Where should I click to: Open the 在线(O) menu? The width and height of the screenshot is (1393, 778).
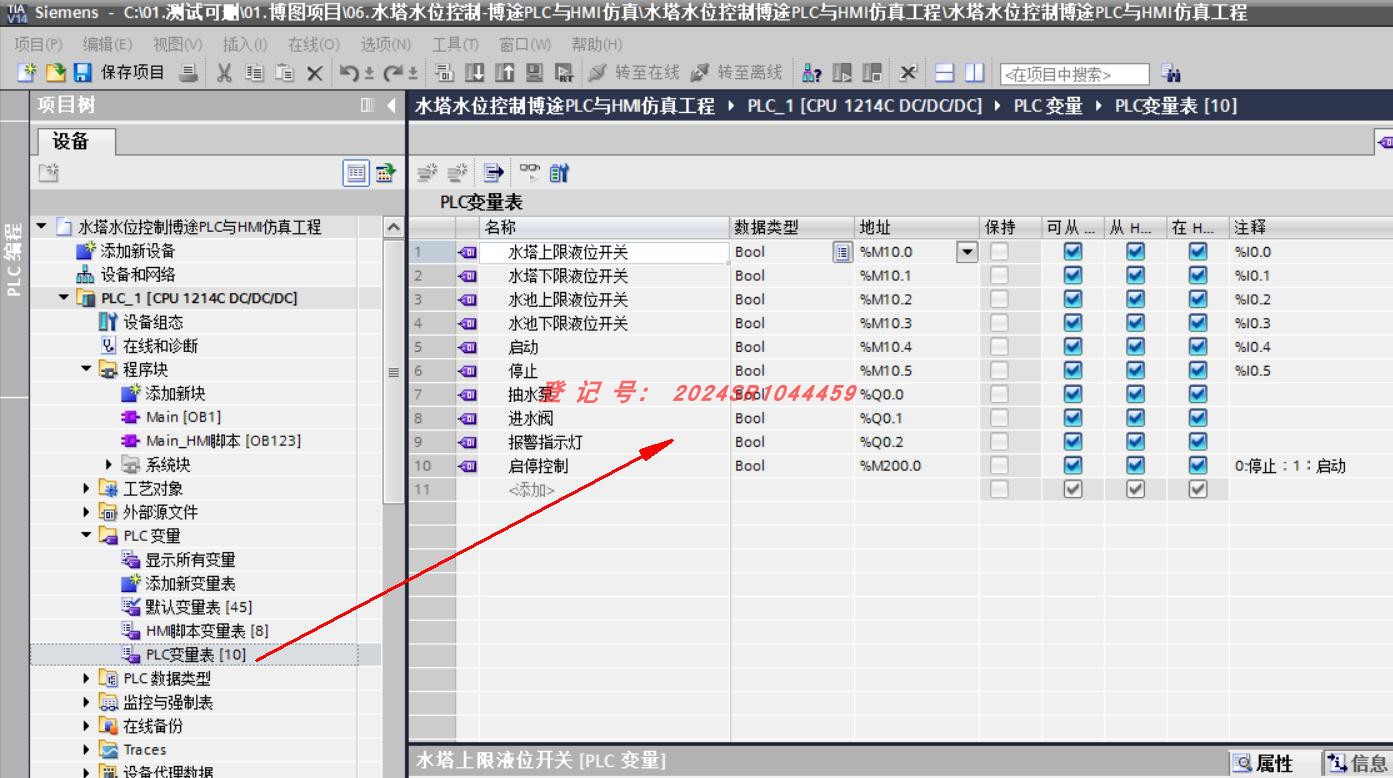pos(314,45)
